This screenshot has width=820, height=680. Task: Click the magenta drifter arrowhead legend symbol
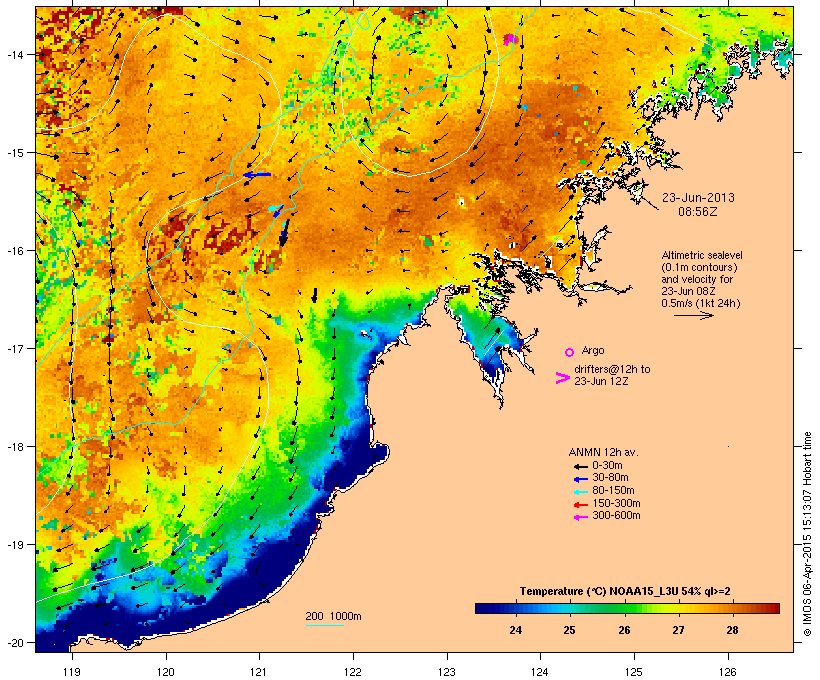[x=562, y=378]
